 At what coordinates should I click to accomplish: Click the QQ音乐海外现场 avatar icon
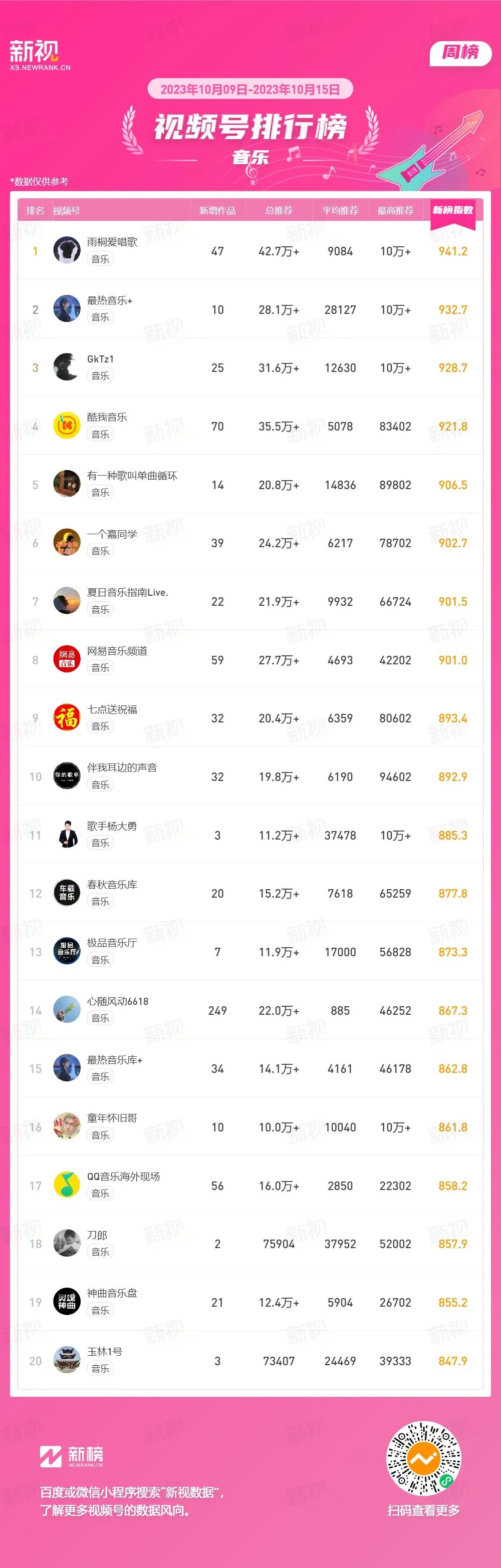click(x=67, y=1185)
